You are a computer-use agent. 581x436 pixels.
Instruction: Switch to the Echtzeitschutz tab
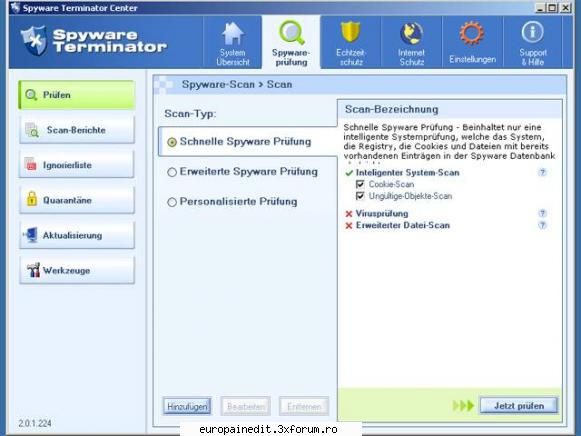(x=351, y=42)
